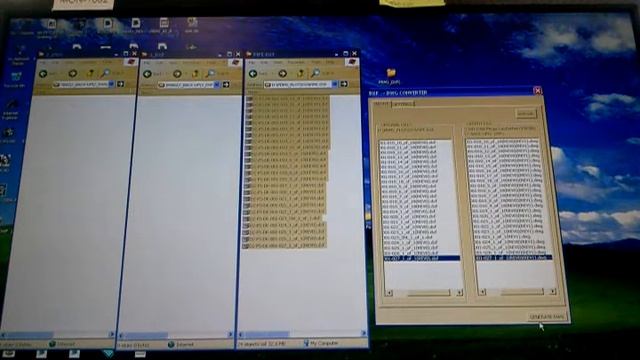Expand address dropdown in leftmost Explorer window
The height and width of the screenshot is (360, 640).
click(x=111, y=84)
